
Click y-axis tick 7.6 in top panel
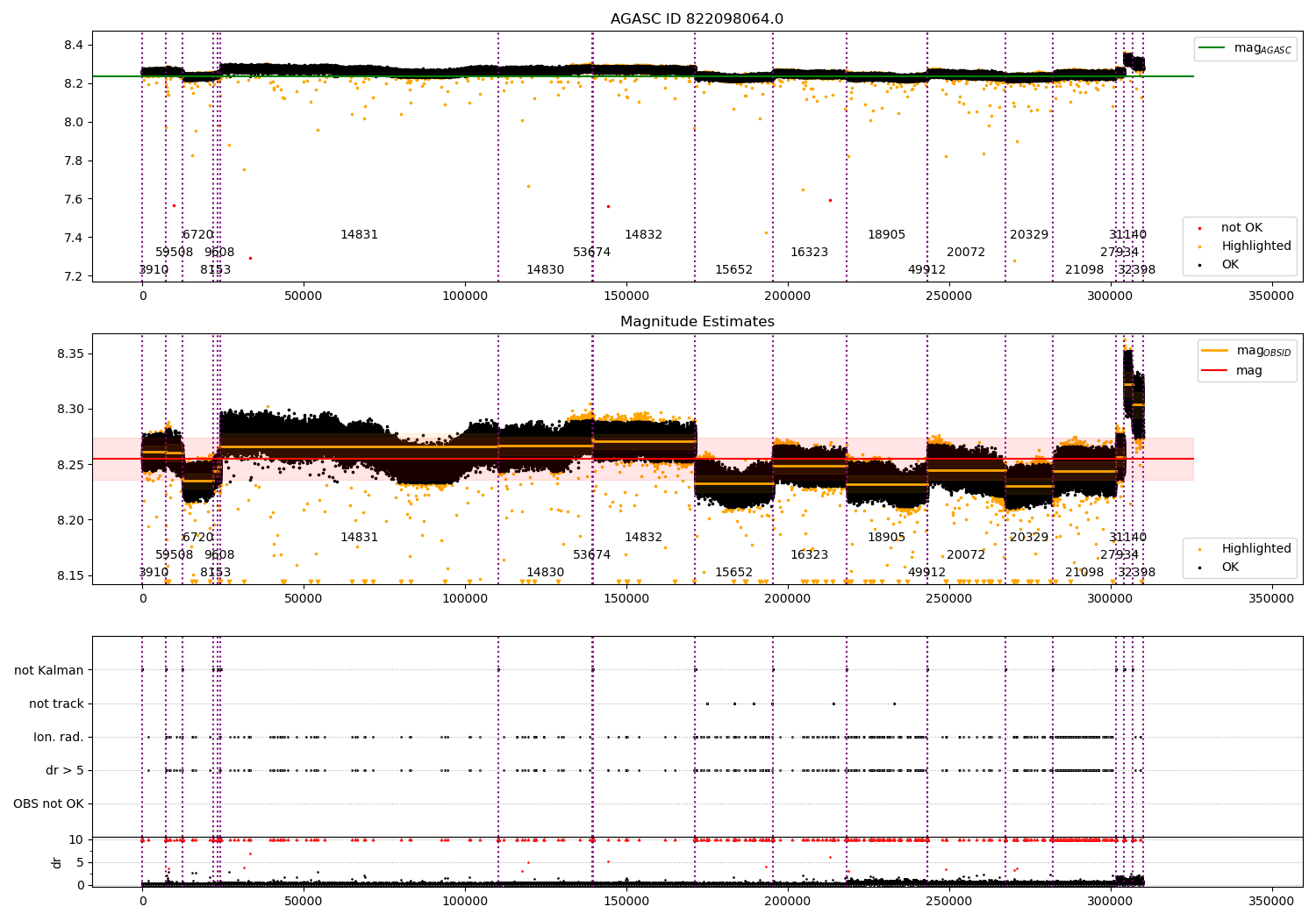point(74,199)
